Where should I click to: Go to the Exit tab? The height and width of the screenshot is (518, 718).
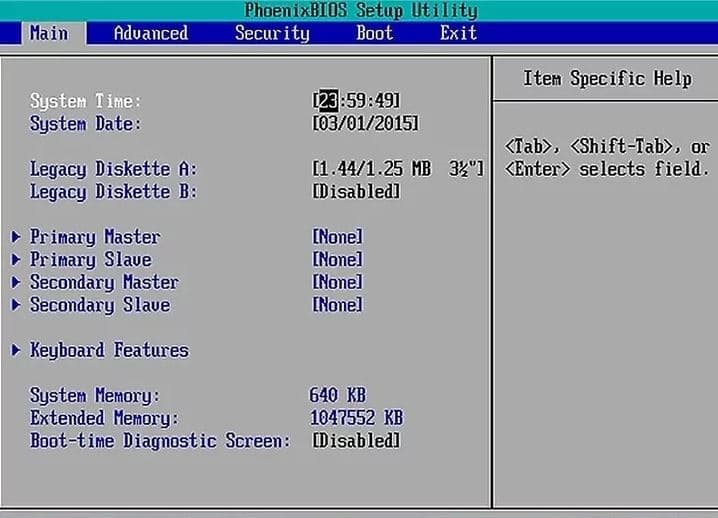pyautogui.click(x=458, y=33)
